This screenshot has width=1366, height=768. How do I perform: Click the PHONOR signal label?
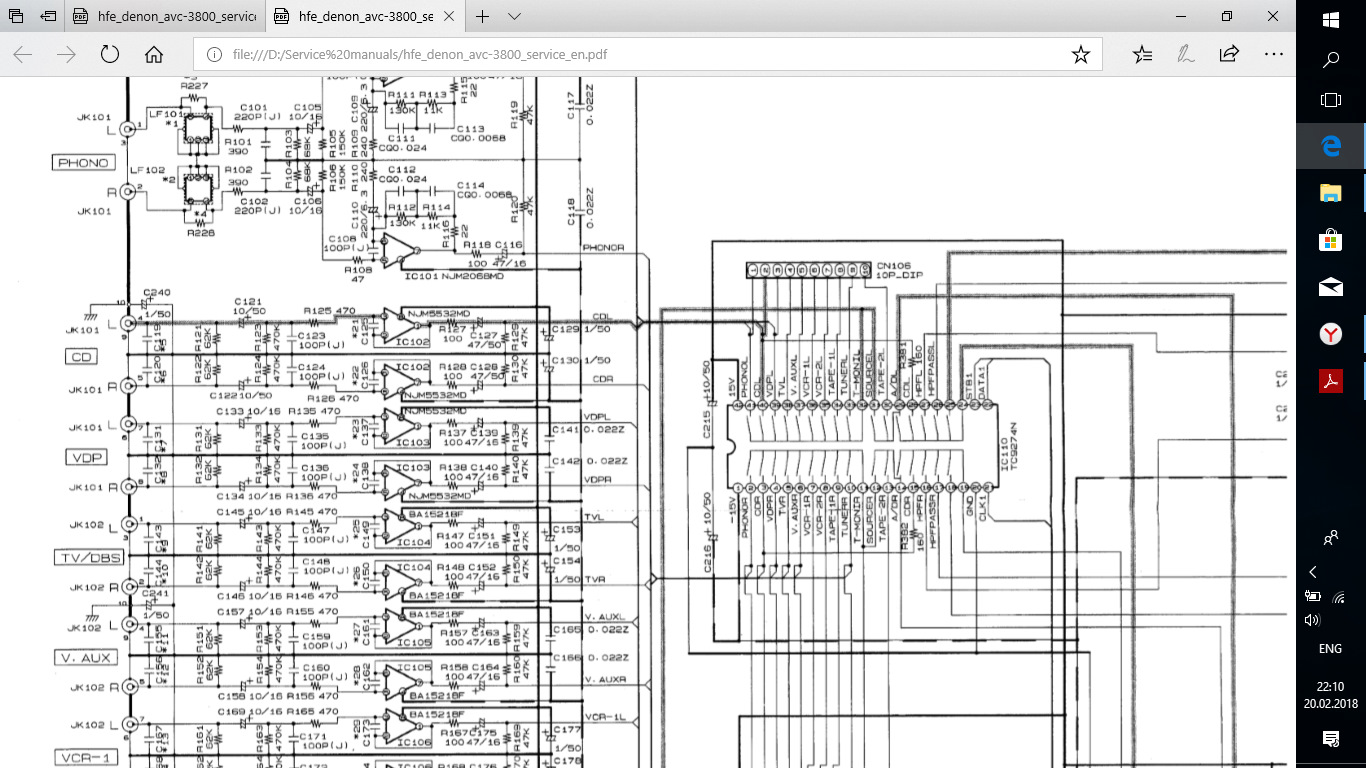[x=603, y=247]
